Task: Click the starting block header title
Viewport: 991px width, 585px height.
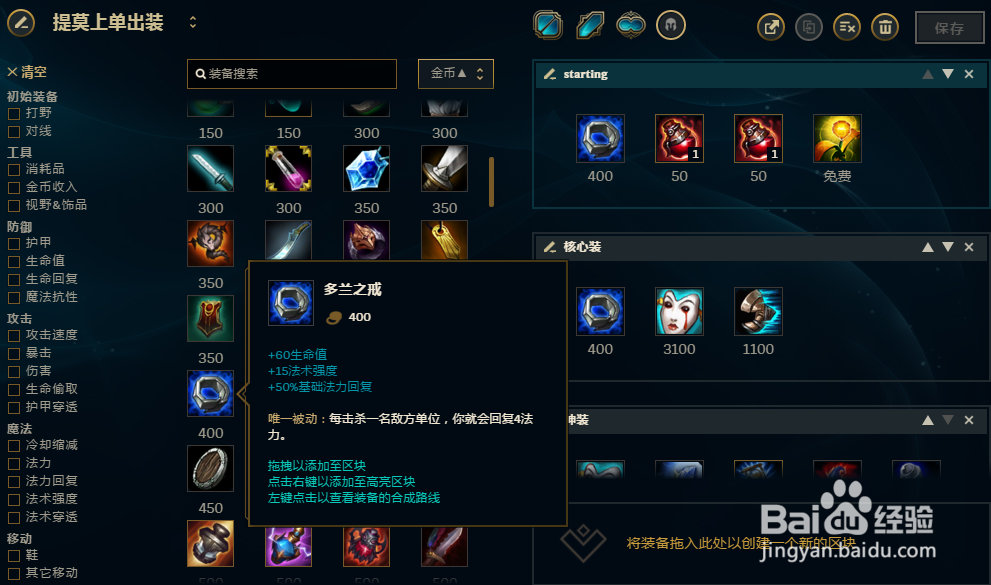Action: (x=585, y=74)
